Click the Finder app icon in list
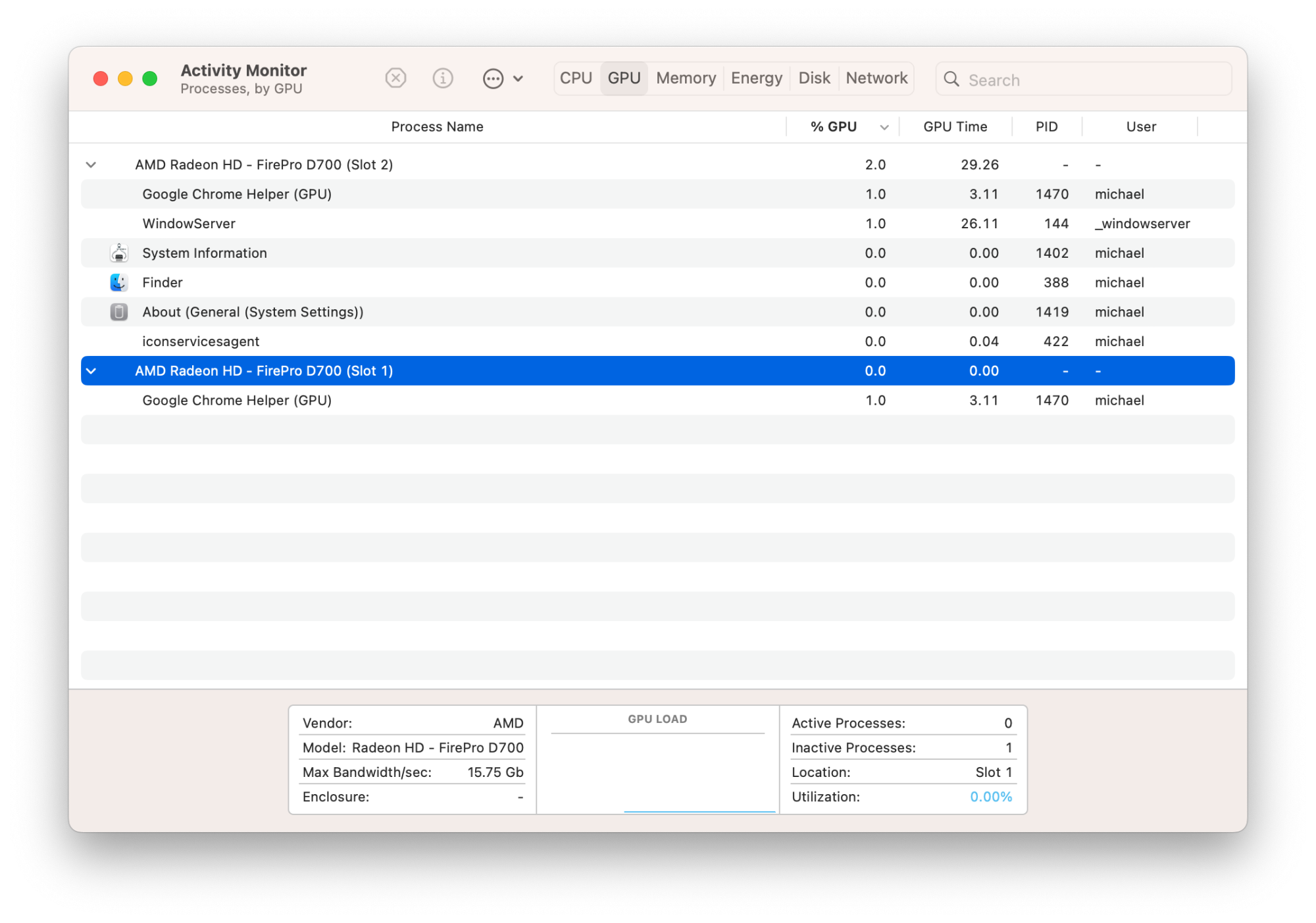The image size is (1316, 923). click(x=119, y=282)
